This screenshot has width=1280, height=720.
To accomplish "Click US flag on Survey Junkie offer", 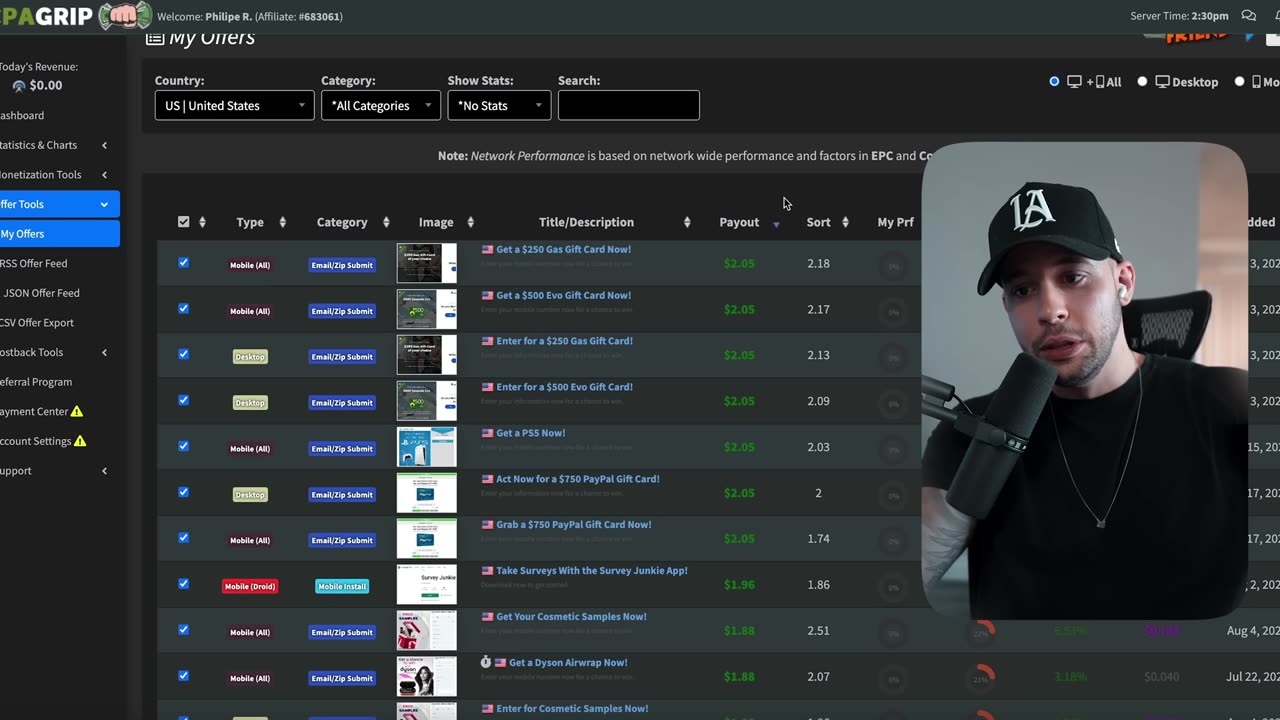I will coord(488,571).
